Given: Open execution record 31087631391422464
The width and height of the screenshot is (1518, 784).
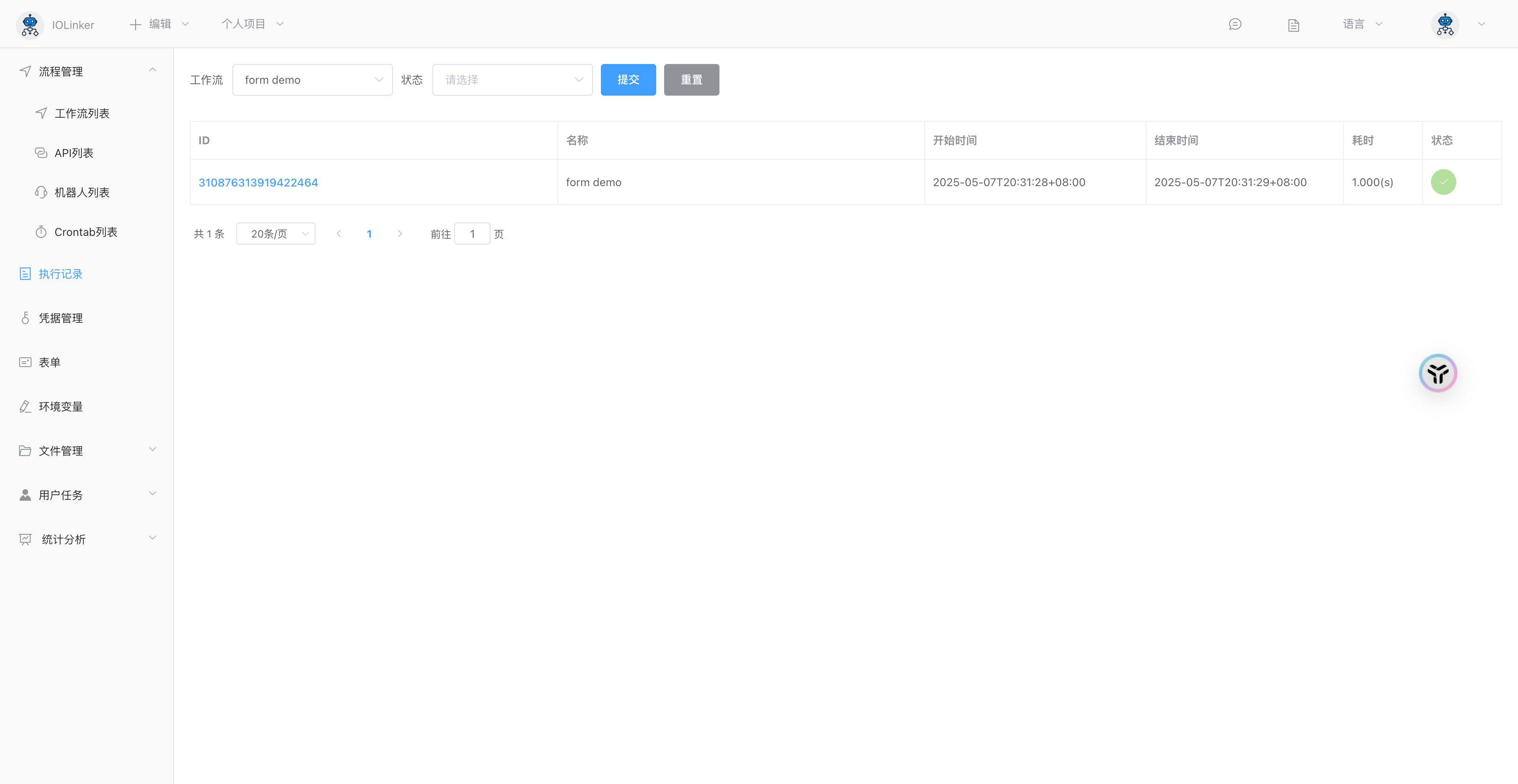Looking at the screenshot, I should click(x=258, y=183).
